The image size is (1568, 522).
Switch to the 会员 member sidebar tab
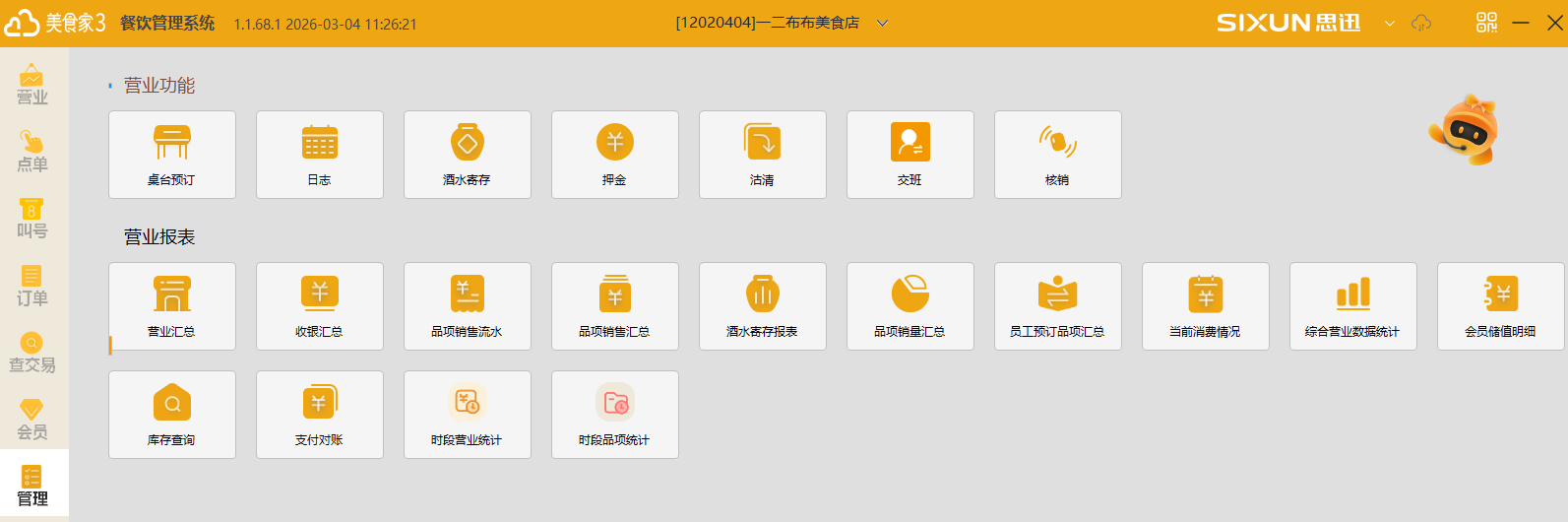coord(32,420)
